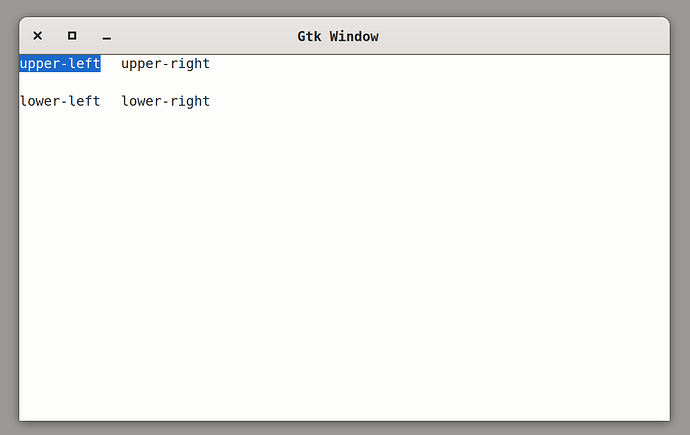Maximize the window using the square icon
The image size is (690, 435).
(x=72, y=36)
